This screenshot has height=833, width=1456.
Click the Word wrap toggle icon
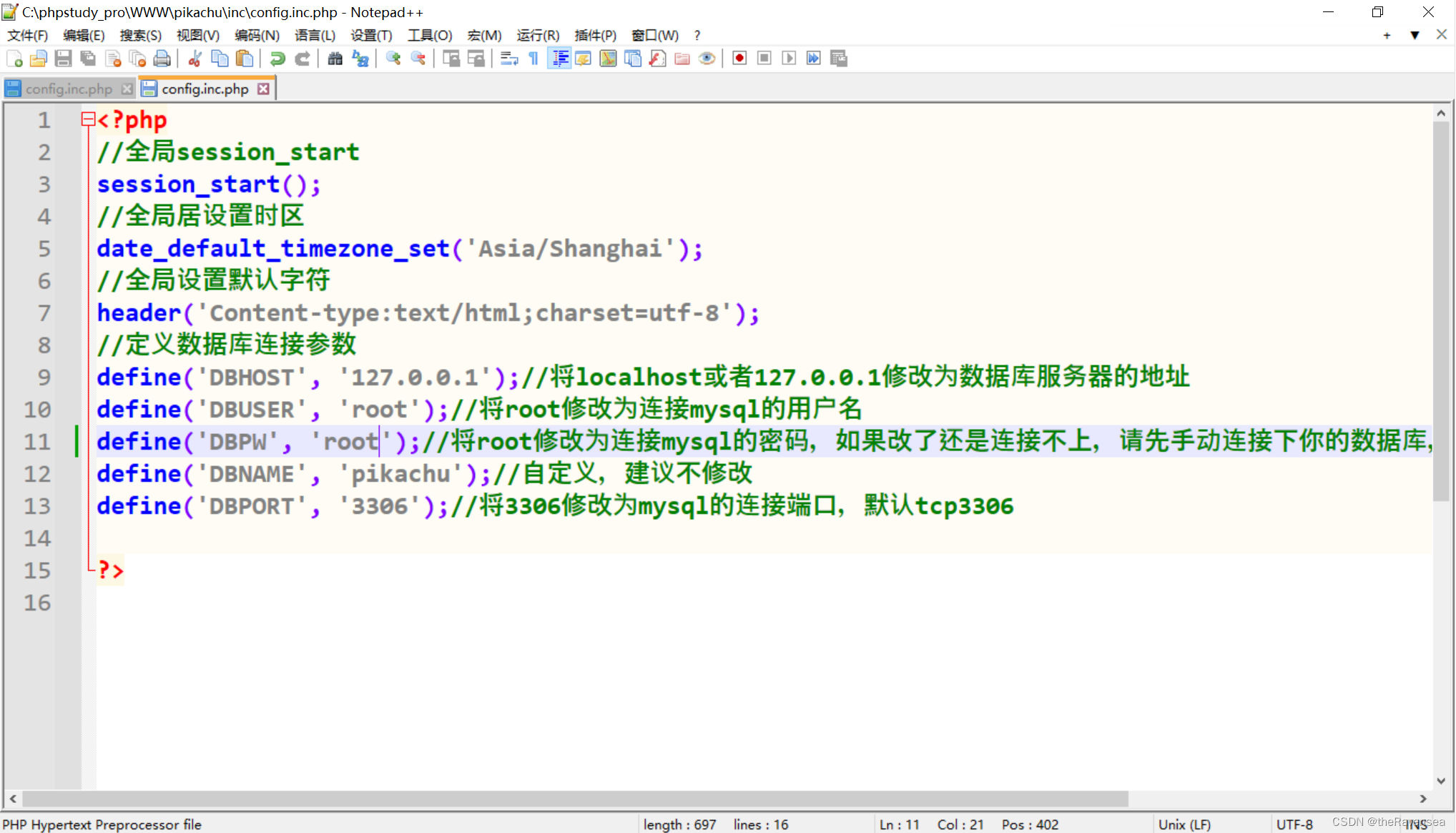506,59
